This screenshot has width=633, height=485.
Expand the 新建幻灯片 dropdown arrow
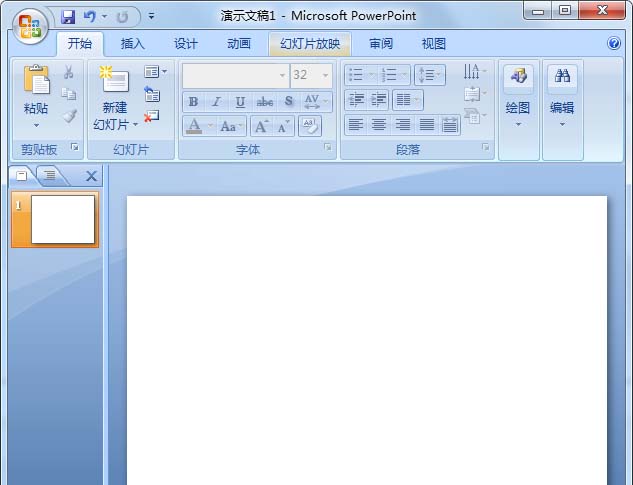point(136,125)
